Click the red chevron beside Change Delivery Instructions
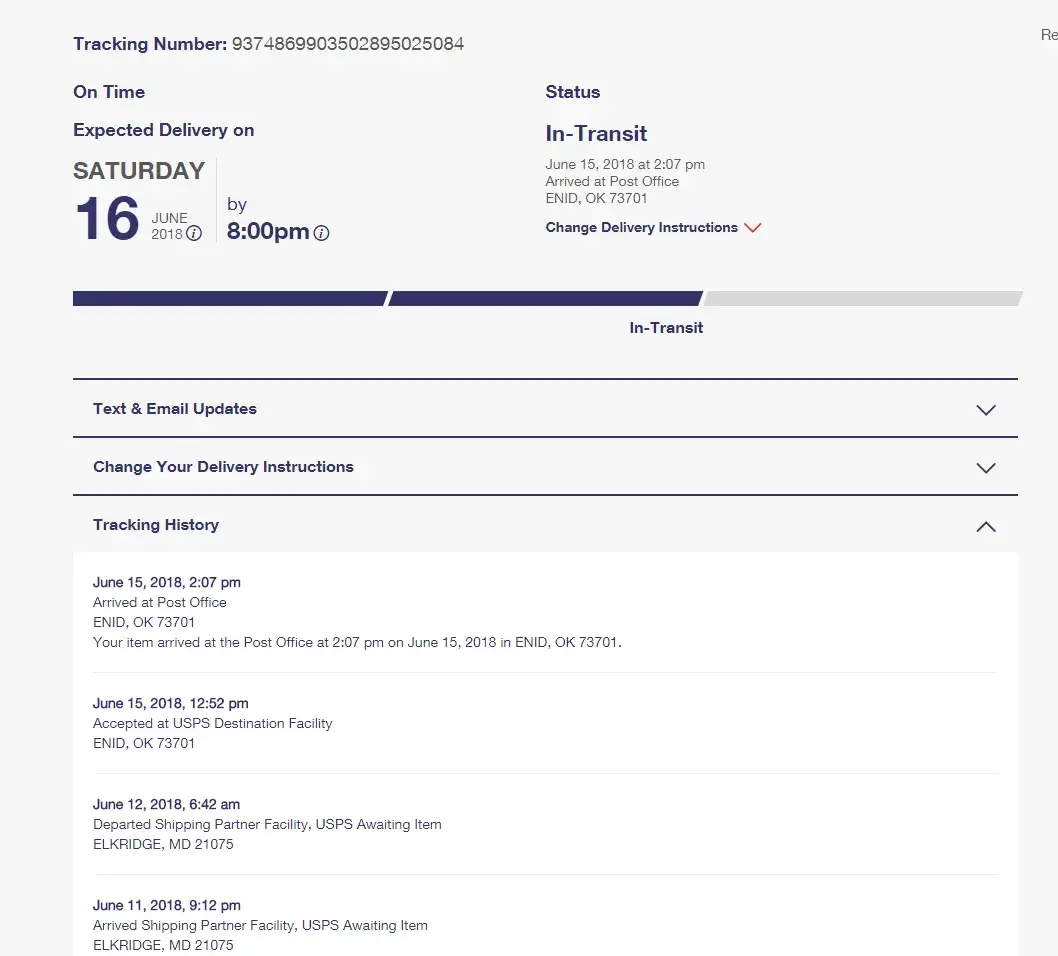Image resolution: width=1058 pixels, height=956 pixels. click(753, 228)
